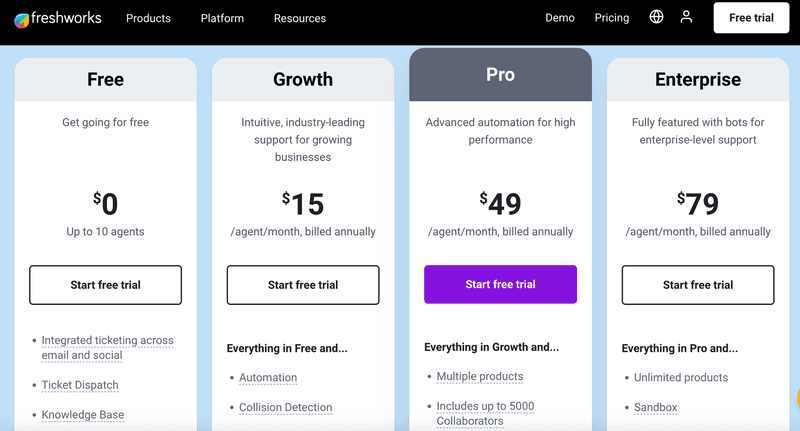Expand the Platform menu
The width and height of the screenshot is (800, 431).
pos(222,18)
